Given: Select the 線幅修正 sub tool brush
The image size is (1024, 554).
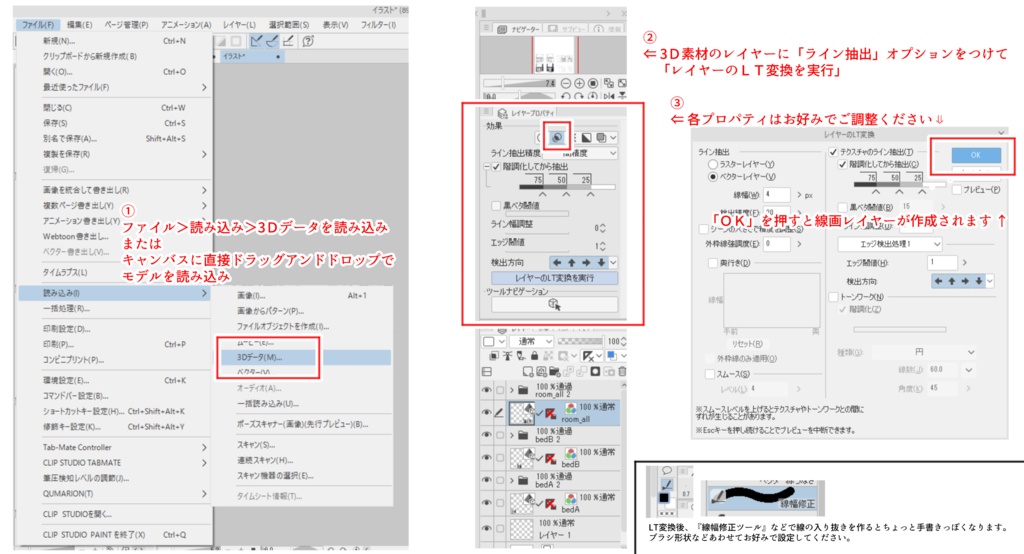Looking at the screenshot, I should (x=761, y=497).
